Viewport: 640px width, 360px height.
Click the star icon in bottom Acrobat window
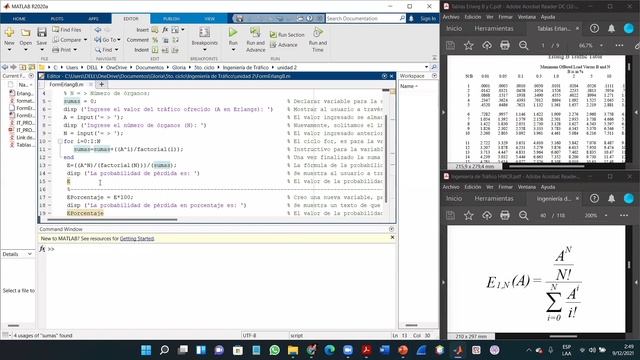[x=469, y=215]
